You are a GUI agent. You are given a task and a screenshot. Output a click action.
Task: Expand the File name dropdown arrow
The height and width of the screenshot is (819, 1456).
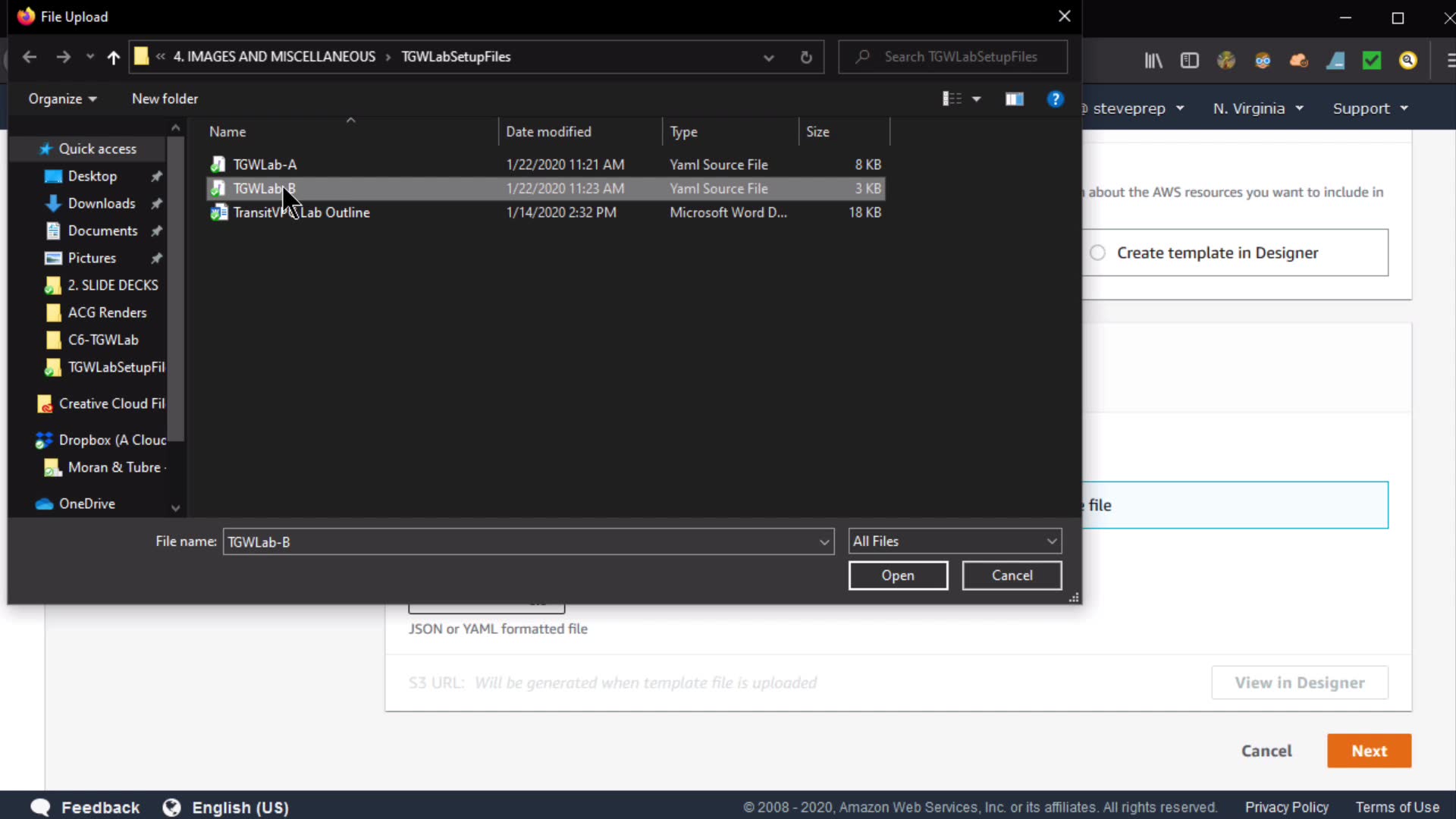pyautogui.click(x=824, y=541)
